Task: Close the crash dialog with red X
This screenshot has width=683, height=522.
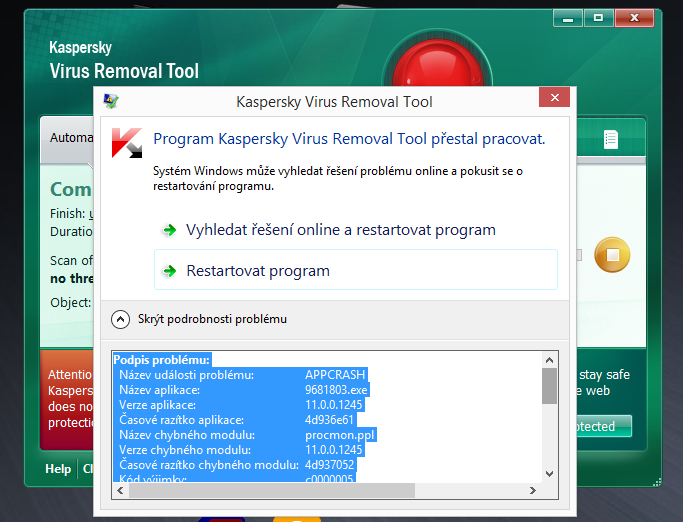Action: point(554,98)
